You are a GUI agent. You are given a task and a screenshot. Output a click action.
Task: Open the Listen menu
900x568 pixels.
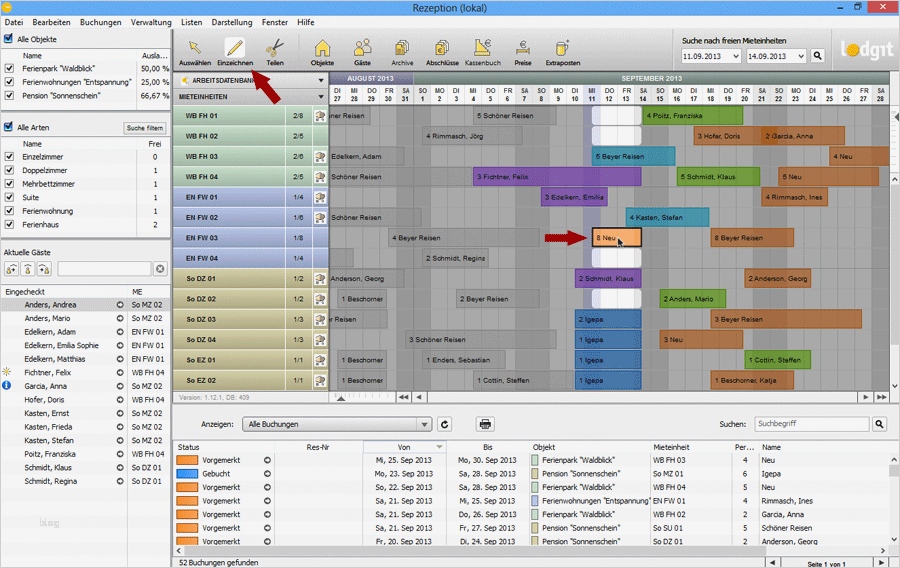click(x=191, y=22)
